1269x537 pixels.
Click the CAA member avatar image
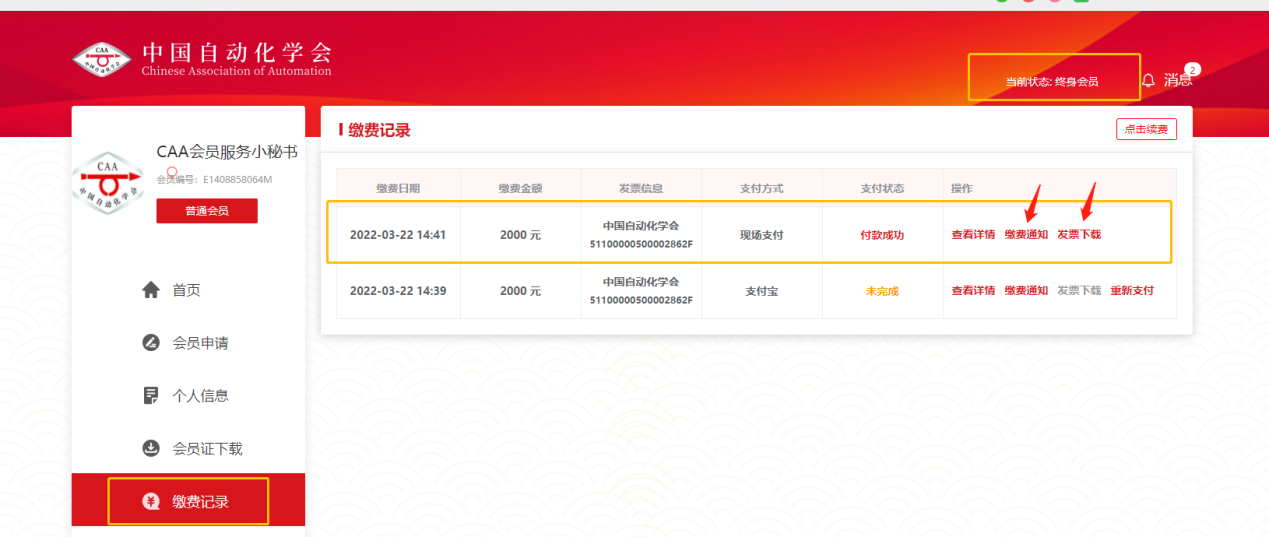point(108,183)
